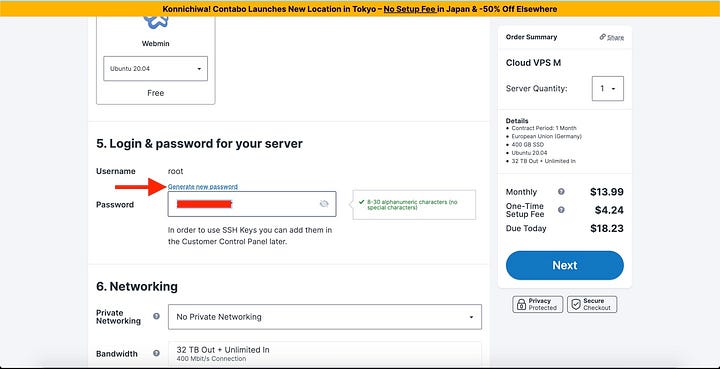Click the Order Summary heading

pyautogui.click(x=531, y=37)
